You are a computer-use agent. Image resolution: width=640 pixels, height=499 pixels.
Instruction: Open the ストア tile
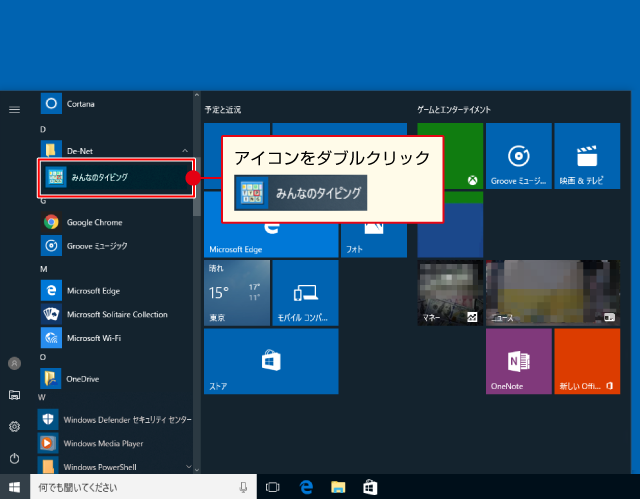point(271,361)
